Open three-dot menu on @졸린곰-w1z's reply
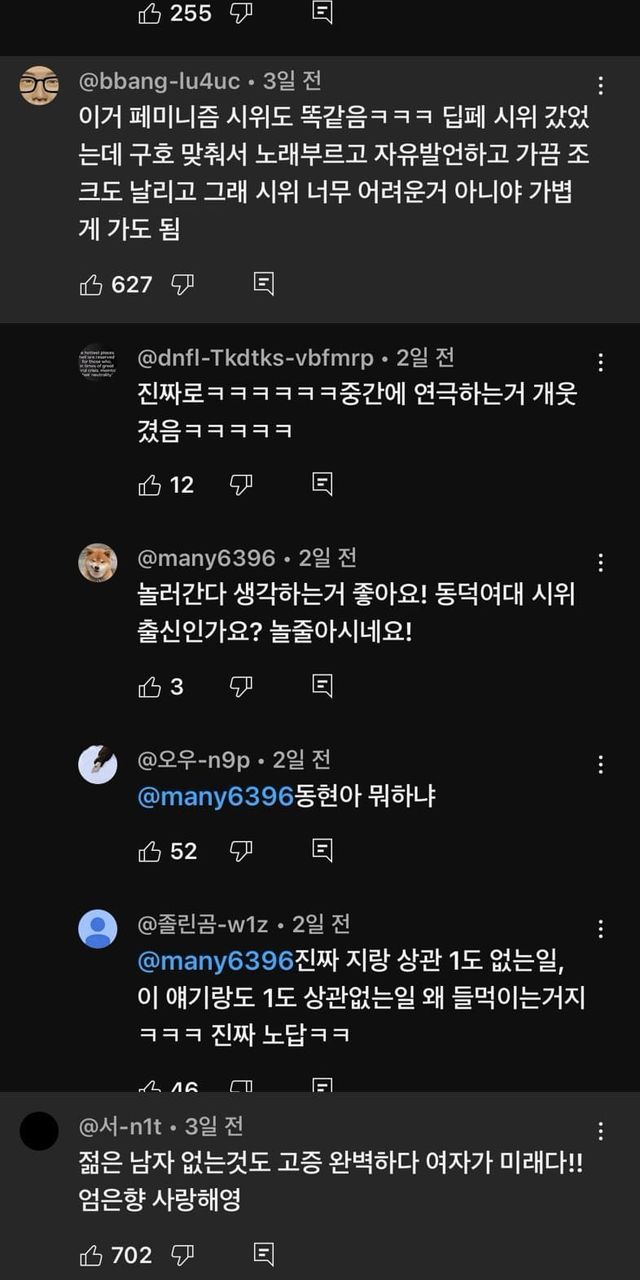The height and width of the screenshot is (1280, 640). [x=600, y=928]
